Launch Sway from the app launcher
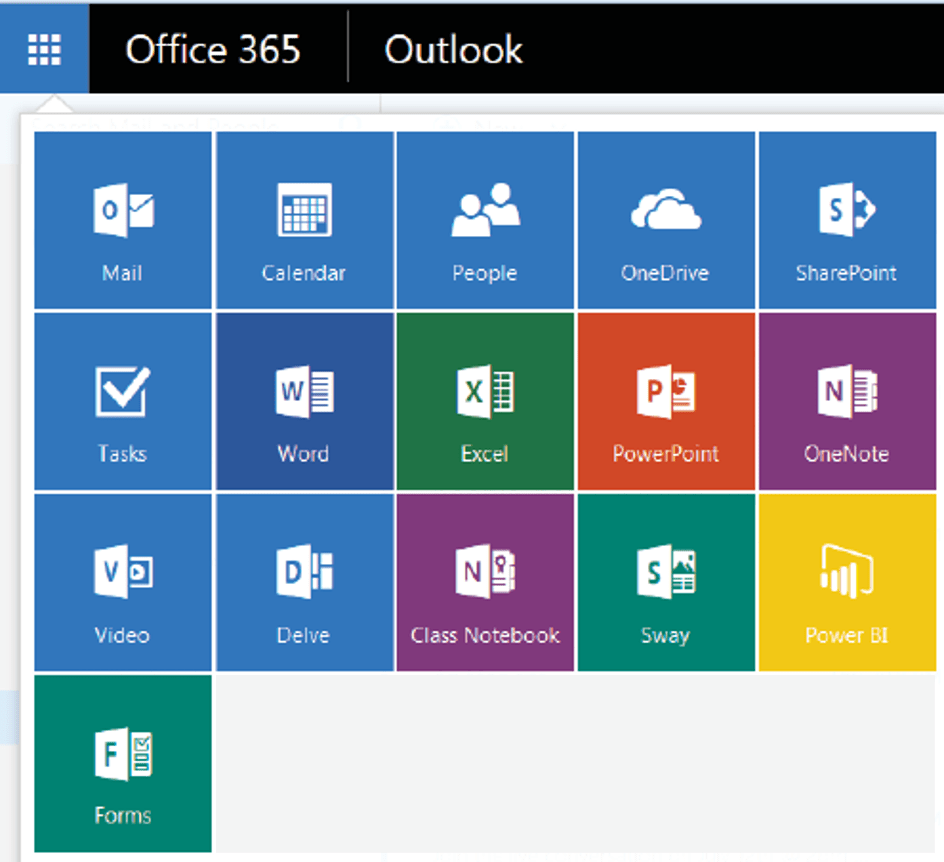944x862 pixels. pyautogui.click(x=666, y=582)
